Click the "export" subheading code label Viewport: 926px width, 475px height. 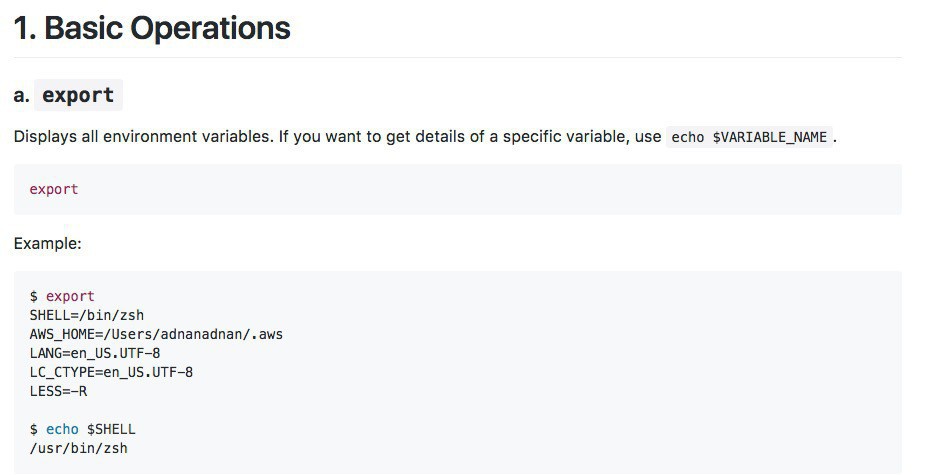[78, 95]
